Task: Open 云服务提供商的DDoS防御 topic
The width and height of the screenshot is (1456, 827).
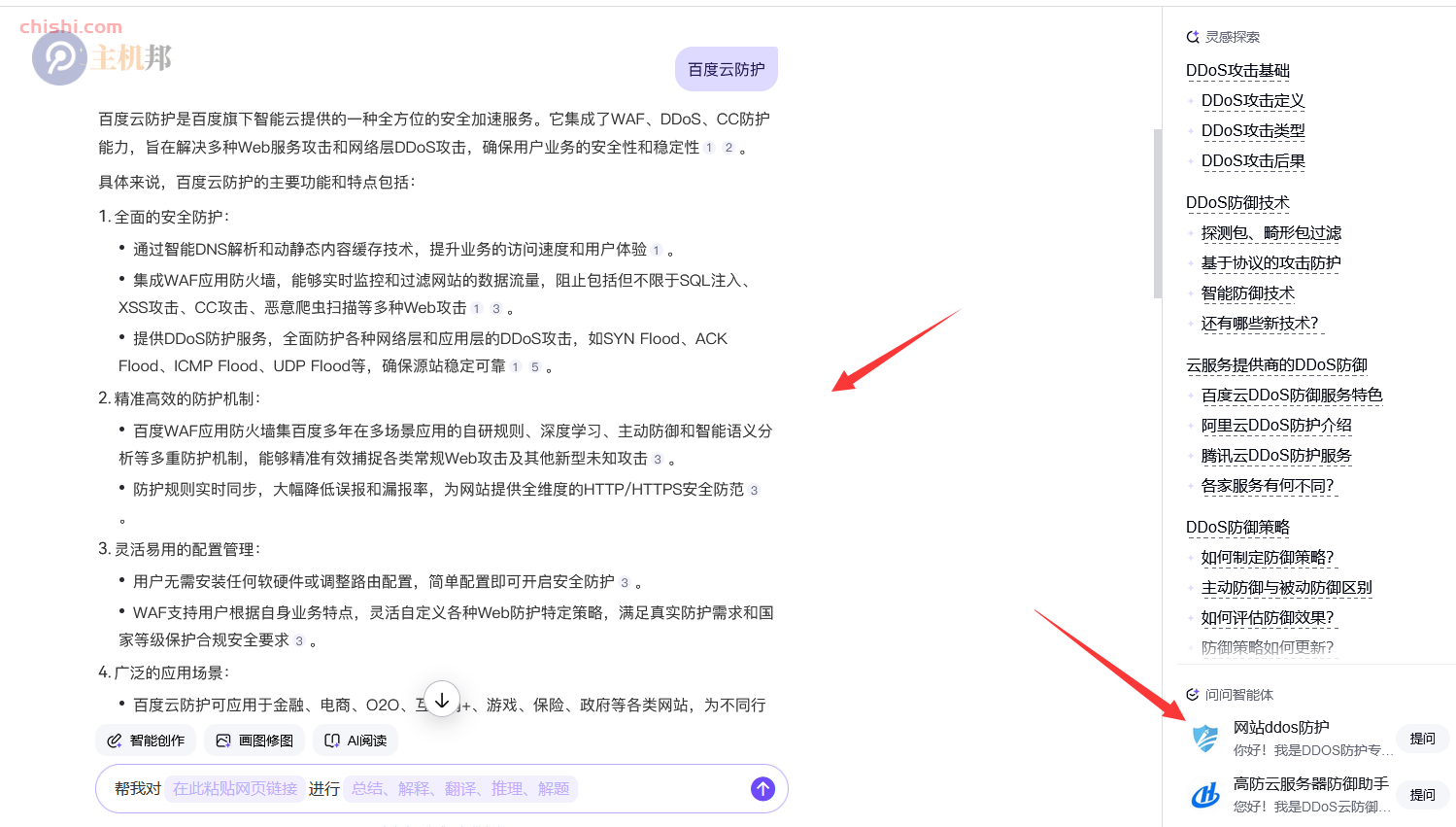Action: [1276, 364]
